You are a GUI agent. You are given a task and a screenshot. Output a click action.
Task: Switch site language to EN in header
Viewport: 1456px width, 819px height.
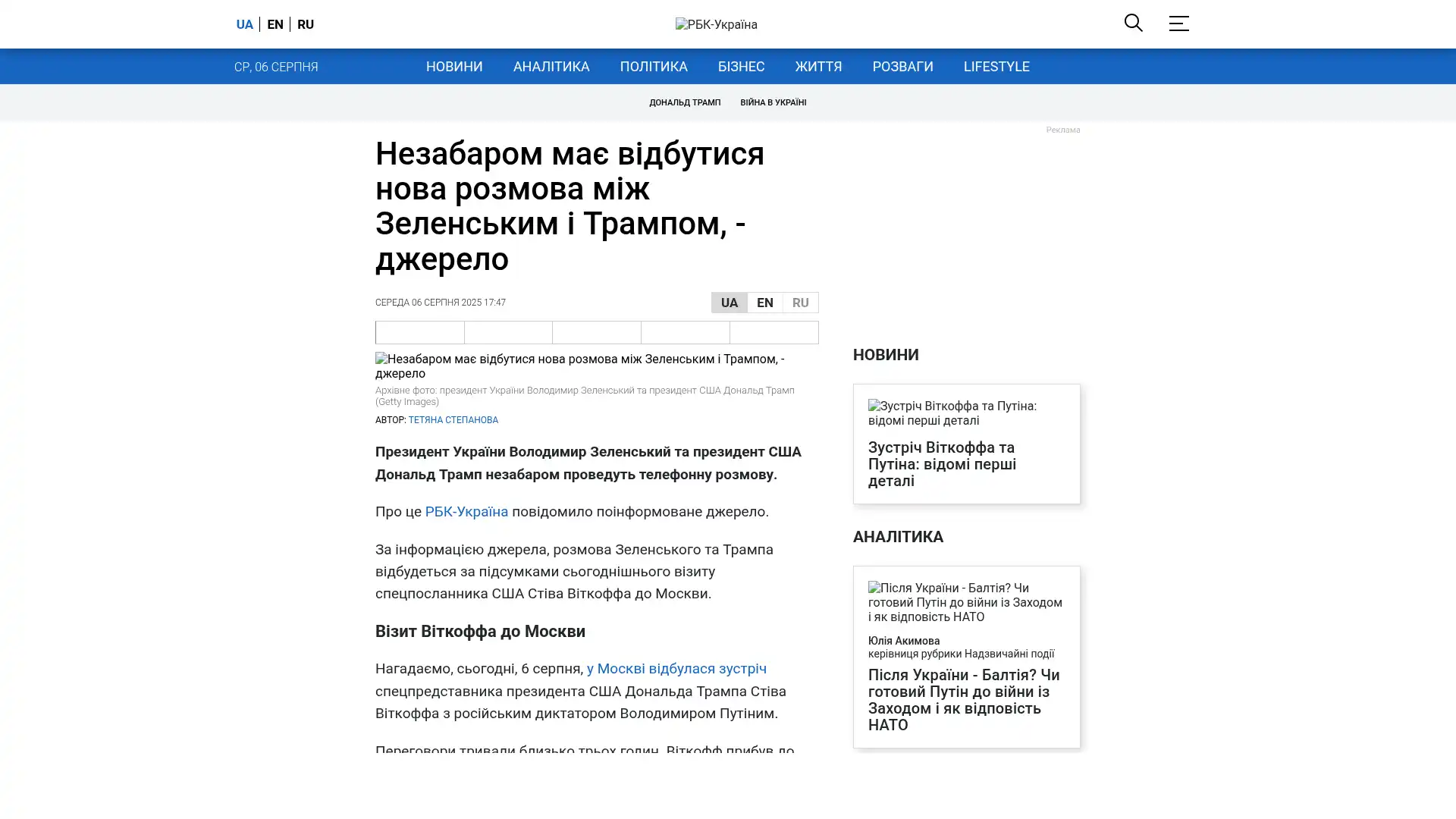[x=275, y=24]
